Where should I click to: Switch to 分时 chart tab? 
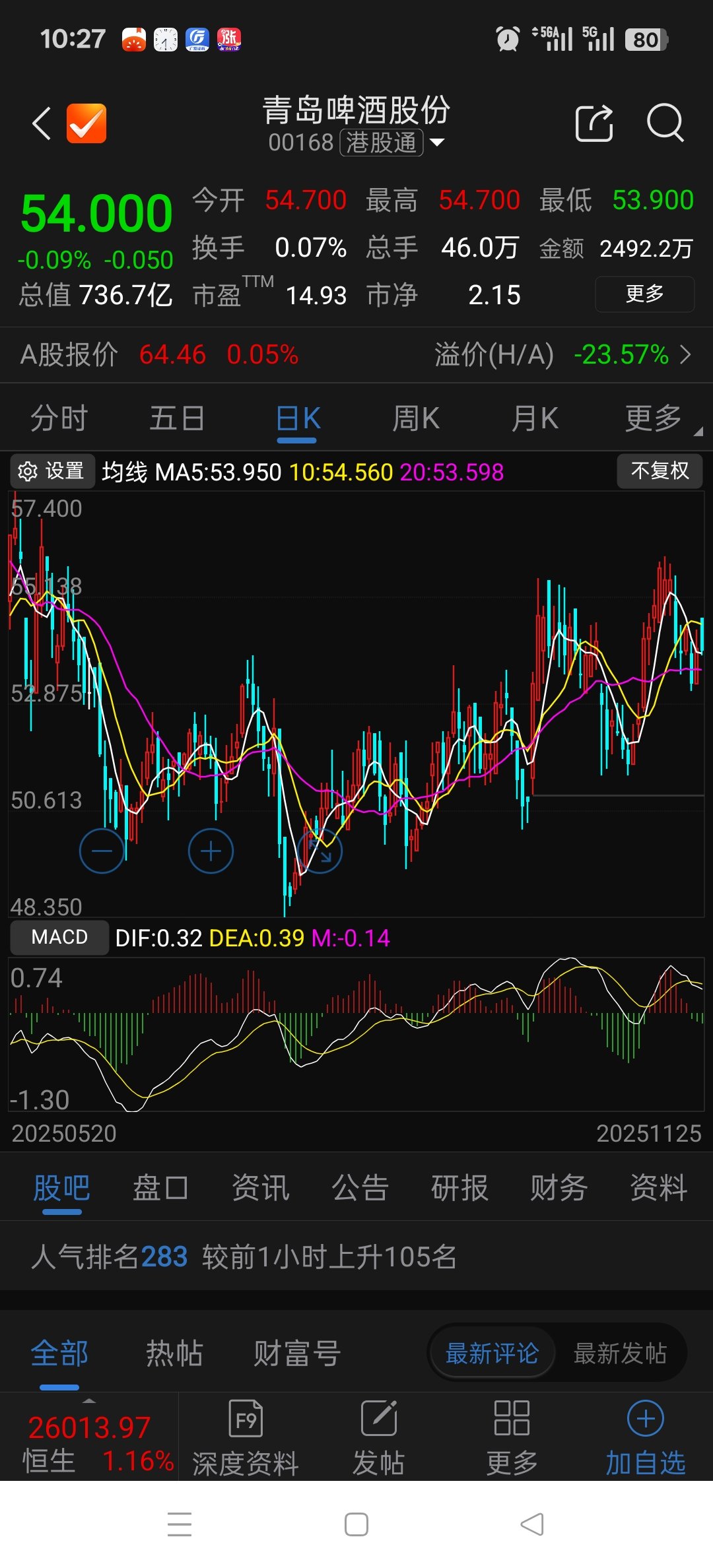tap(59, 418)
